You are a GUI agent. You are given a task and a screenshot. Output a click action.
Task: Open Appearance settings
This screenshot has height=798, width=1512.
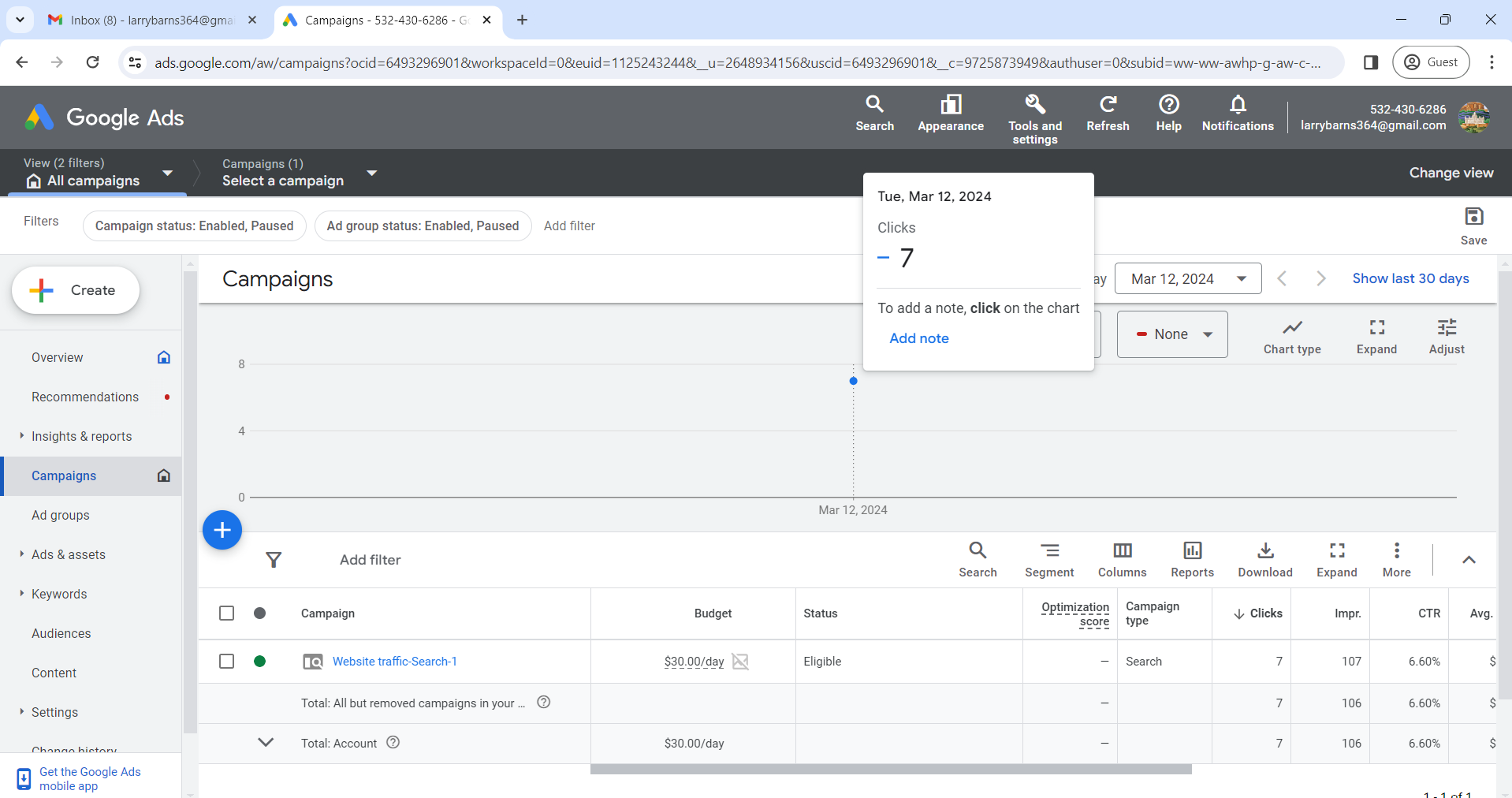[x=951, y=114]
